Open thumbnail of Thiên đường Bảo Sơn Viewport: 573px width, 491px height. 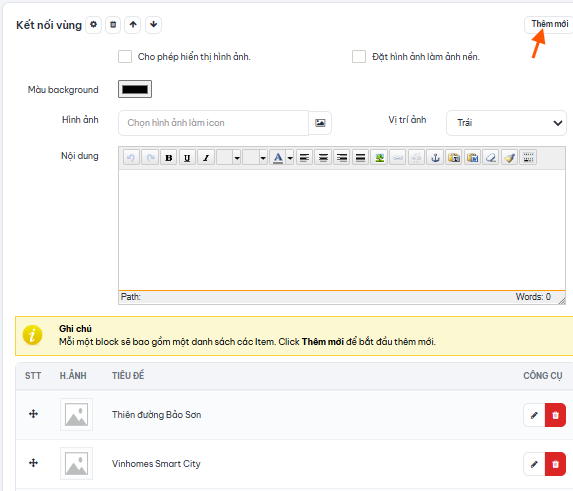click(x=76, y=415)
